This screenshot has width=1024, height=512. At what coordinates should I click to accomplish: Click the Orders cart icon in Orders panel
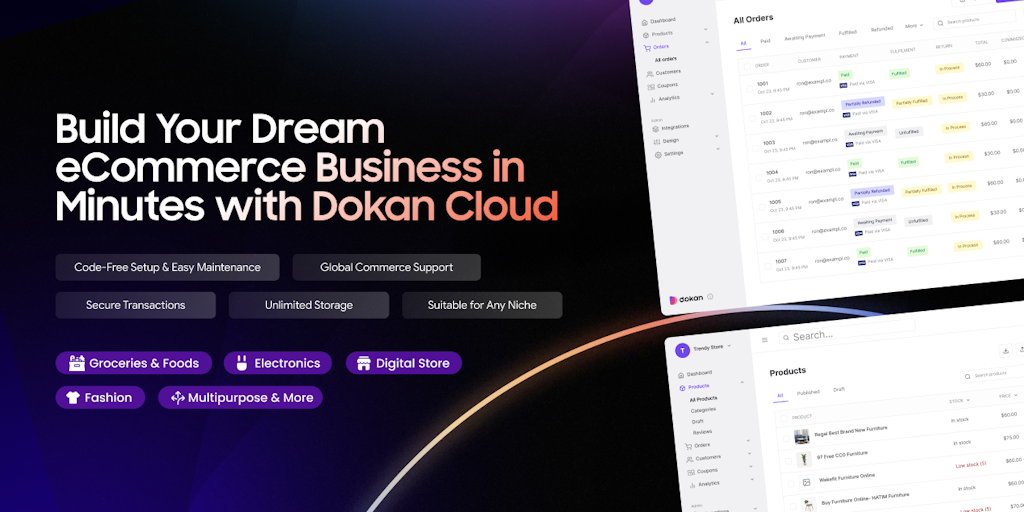[647, 48]
